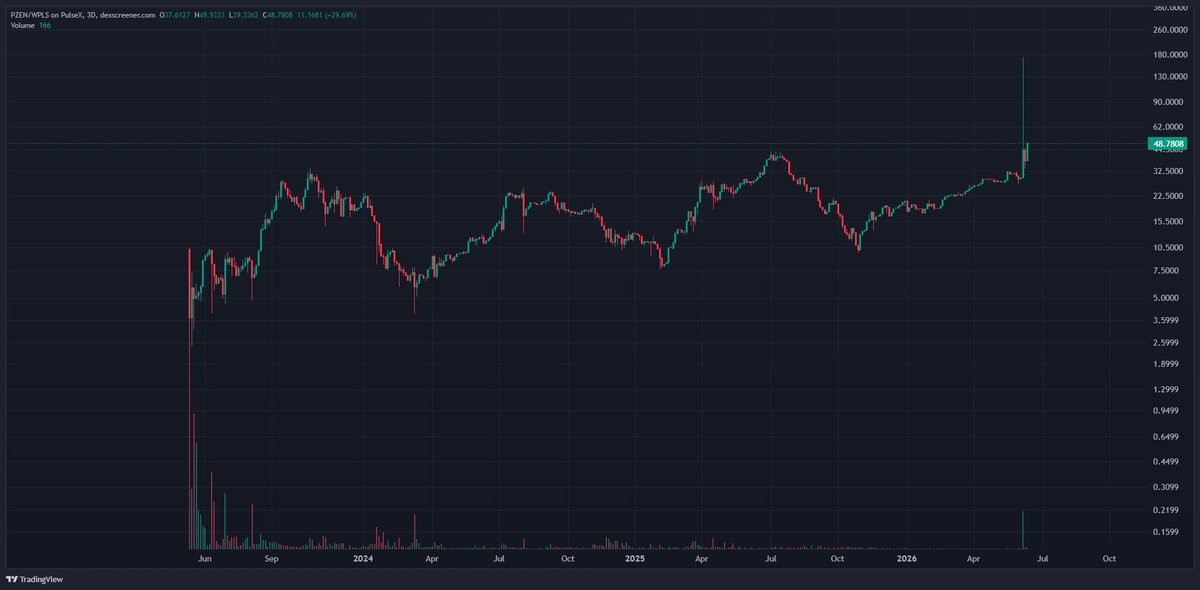
Task: Click the Jul label between 2024 and 2025
Action: [x=499, y=559]
